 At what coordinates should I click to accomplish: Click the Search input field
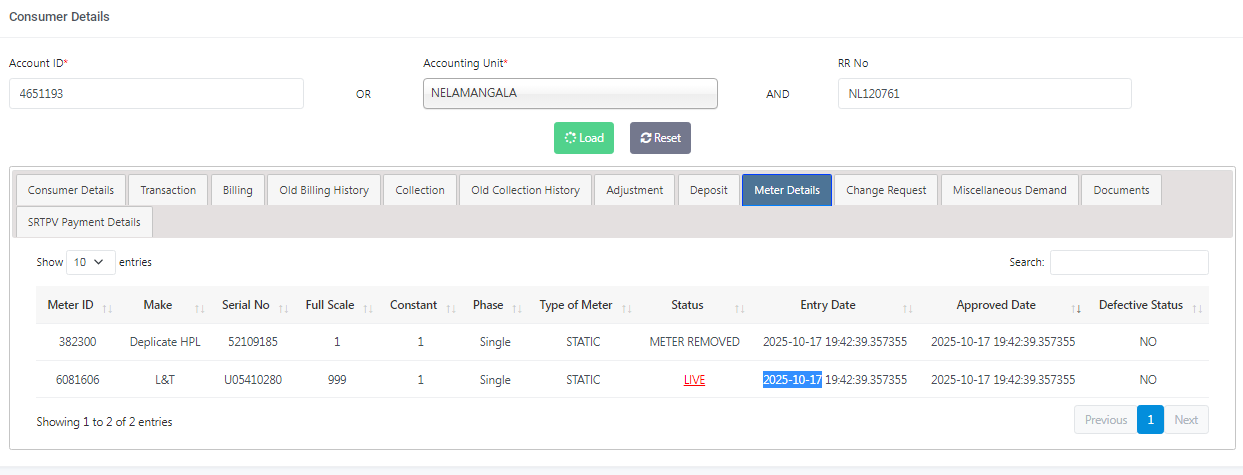(x=1129, y=262)
